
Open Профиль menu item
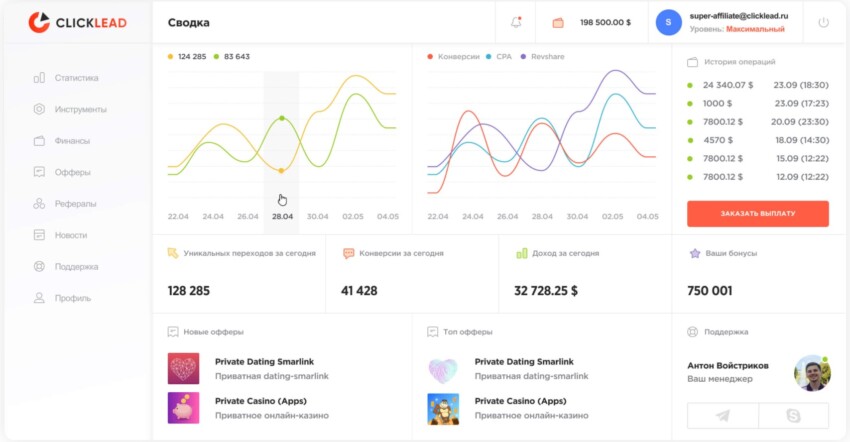click(73, 298)
